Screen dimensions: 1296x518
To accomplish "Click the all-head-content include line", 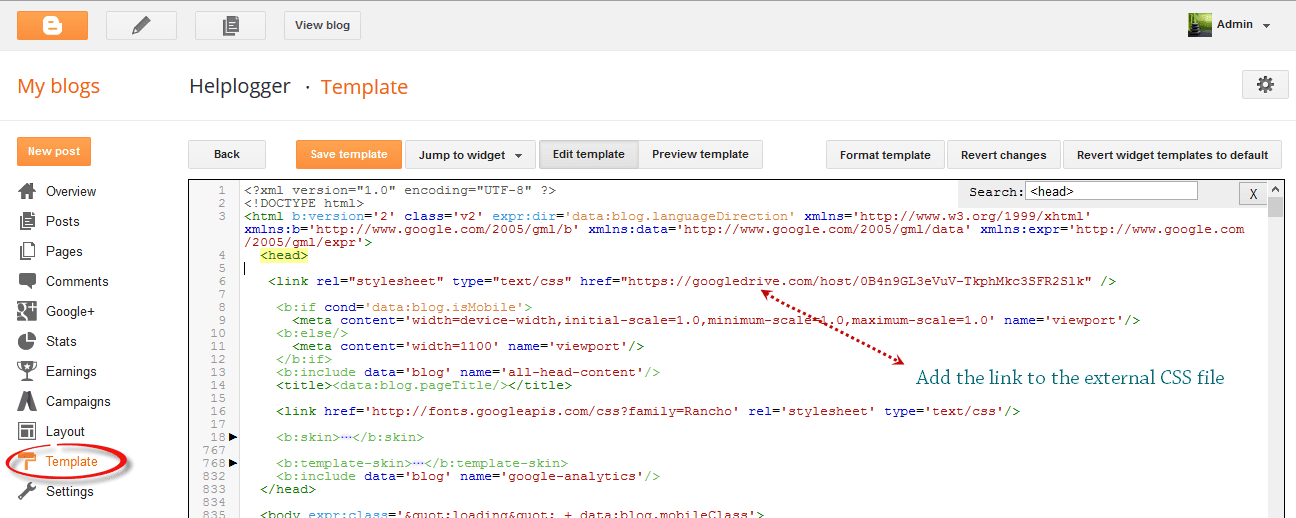I will (x=468, y=372).
